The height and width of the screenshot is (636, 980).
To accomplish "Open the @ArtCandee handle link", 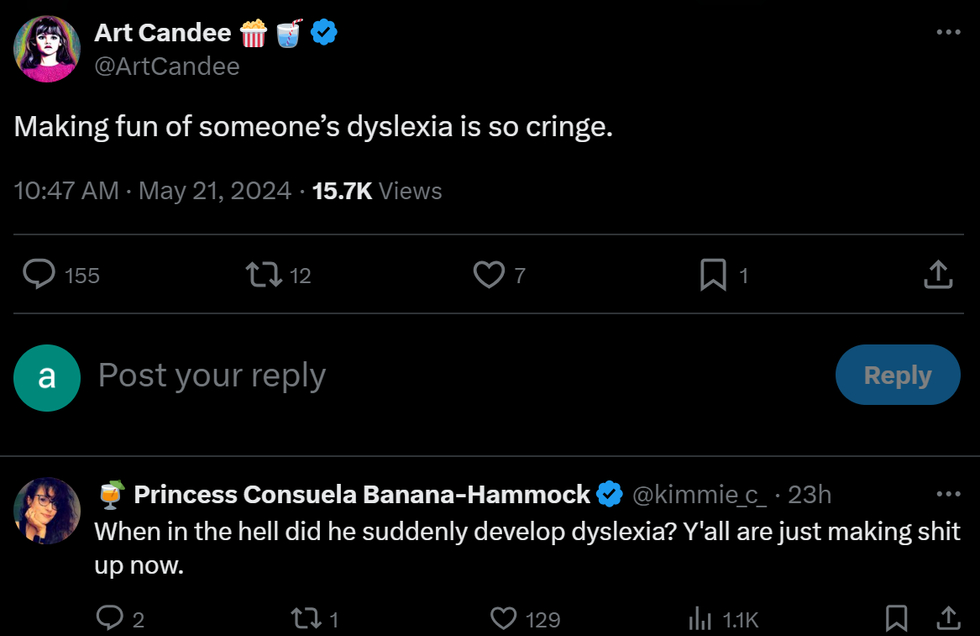I will 167,66.
